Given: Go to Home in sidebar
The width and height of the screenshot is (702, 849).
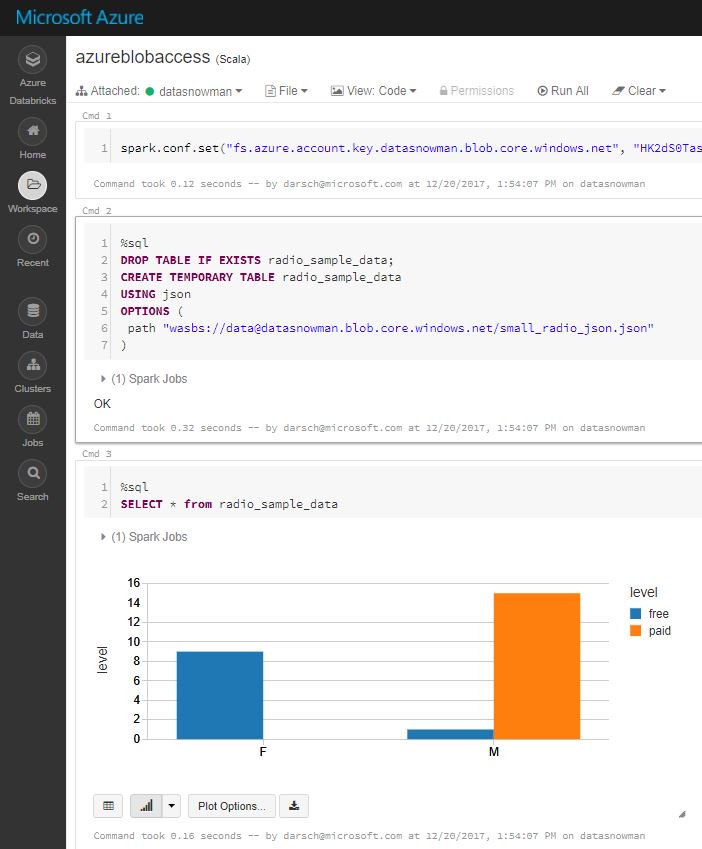Looking at the screenshot, I should tap(32, 132).
